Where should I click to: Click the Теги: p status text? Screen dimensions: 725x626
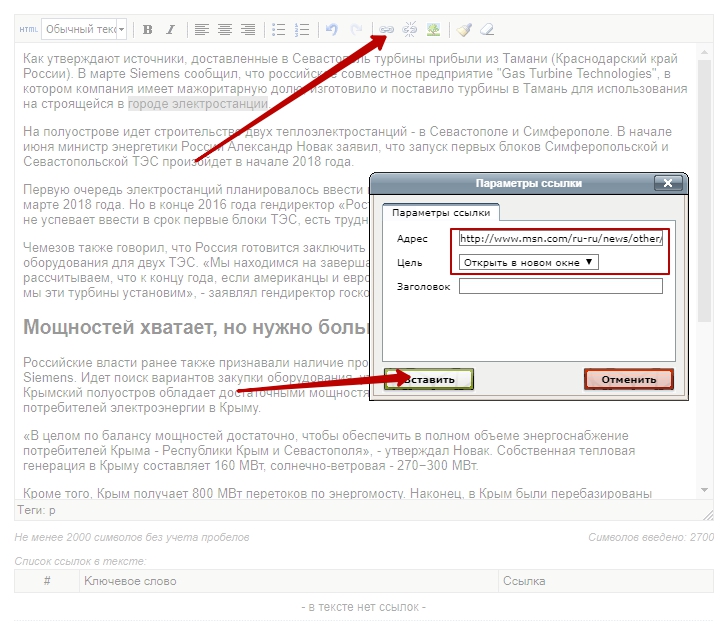(x=36, y=510)
